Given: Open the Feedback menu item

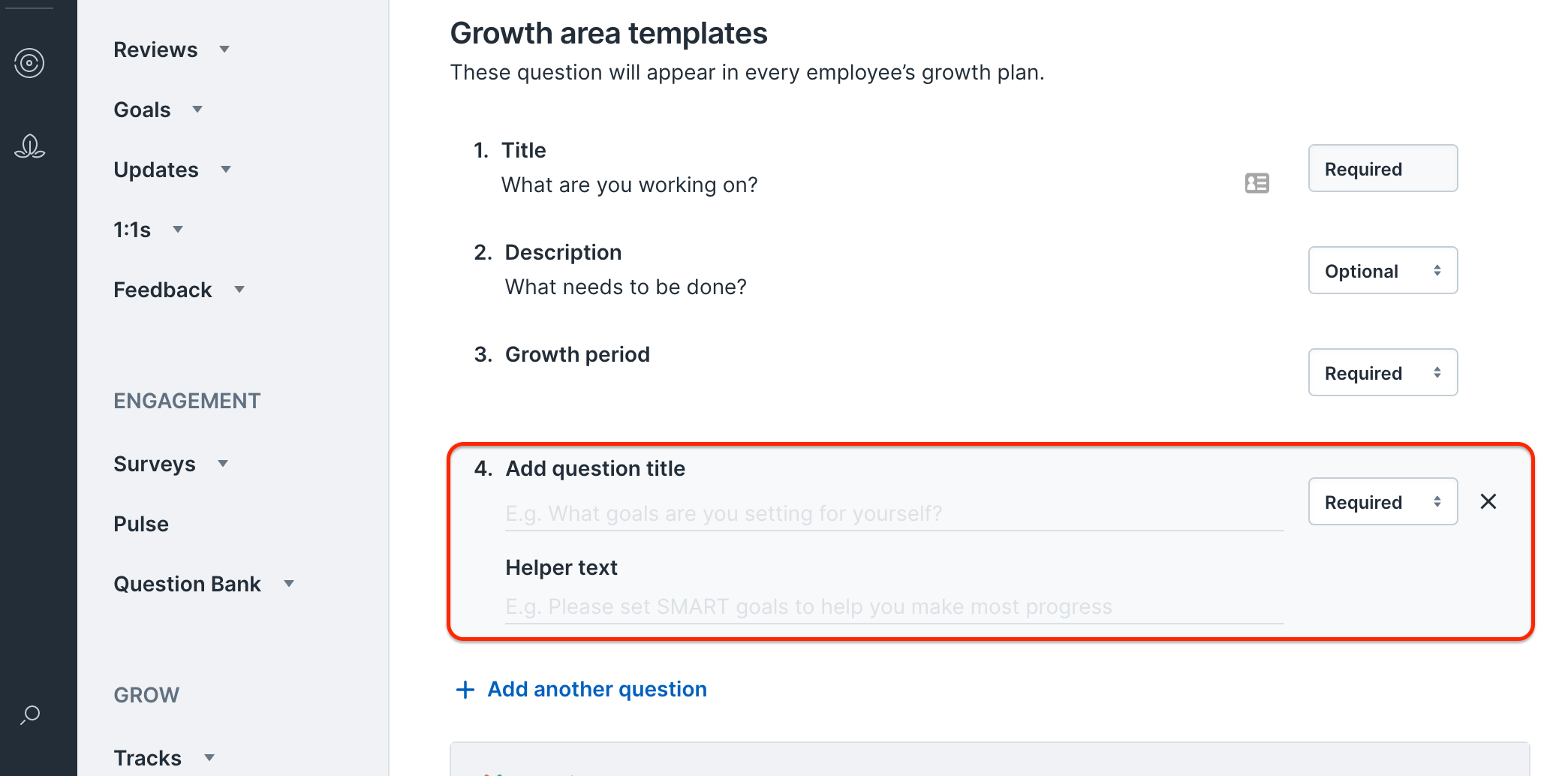Looking at the screenshot, I should pyautogui.click(x=163, y=290).
